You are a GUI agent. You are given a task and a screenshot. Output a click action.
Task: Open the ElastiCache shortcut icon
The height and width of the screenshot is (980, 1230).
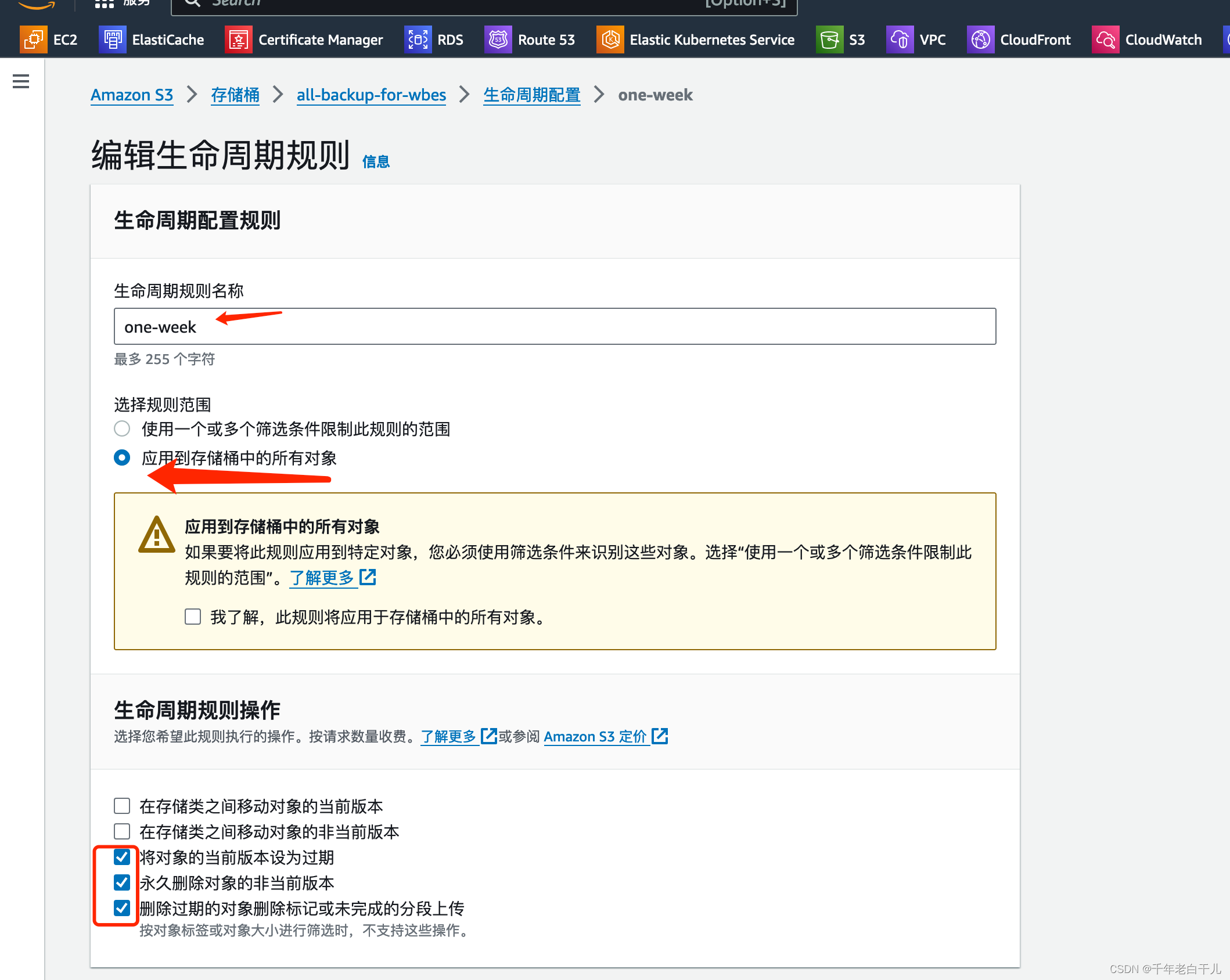coord(112,39)
